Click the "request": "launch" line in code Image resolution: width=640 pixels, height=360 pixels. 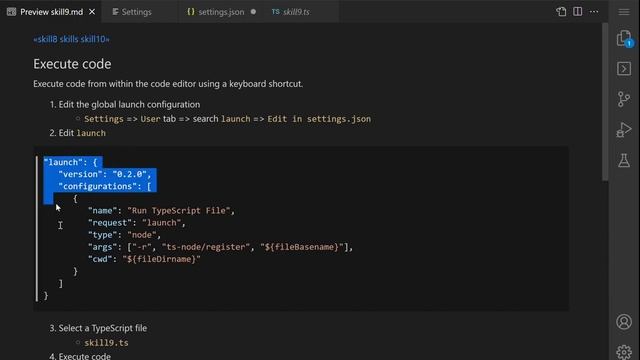[136, 223]
